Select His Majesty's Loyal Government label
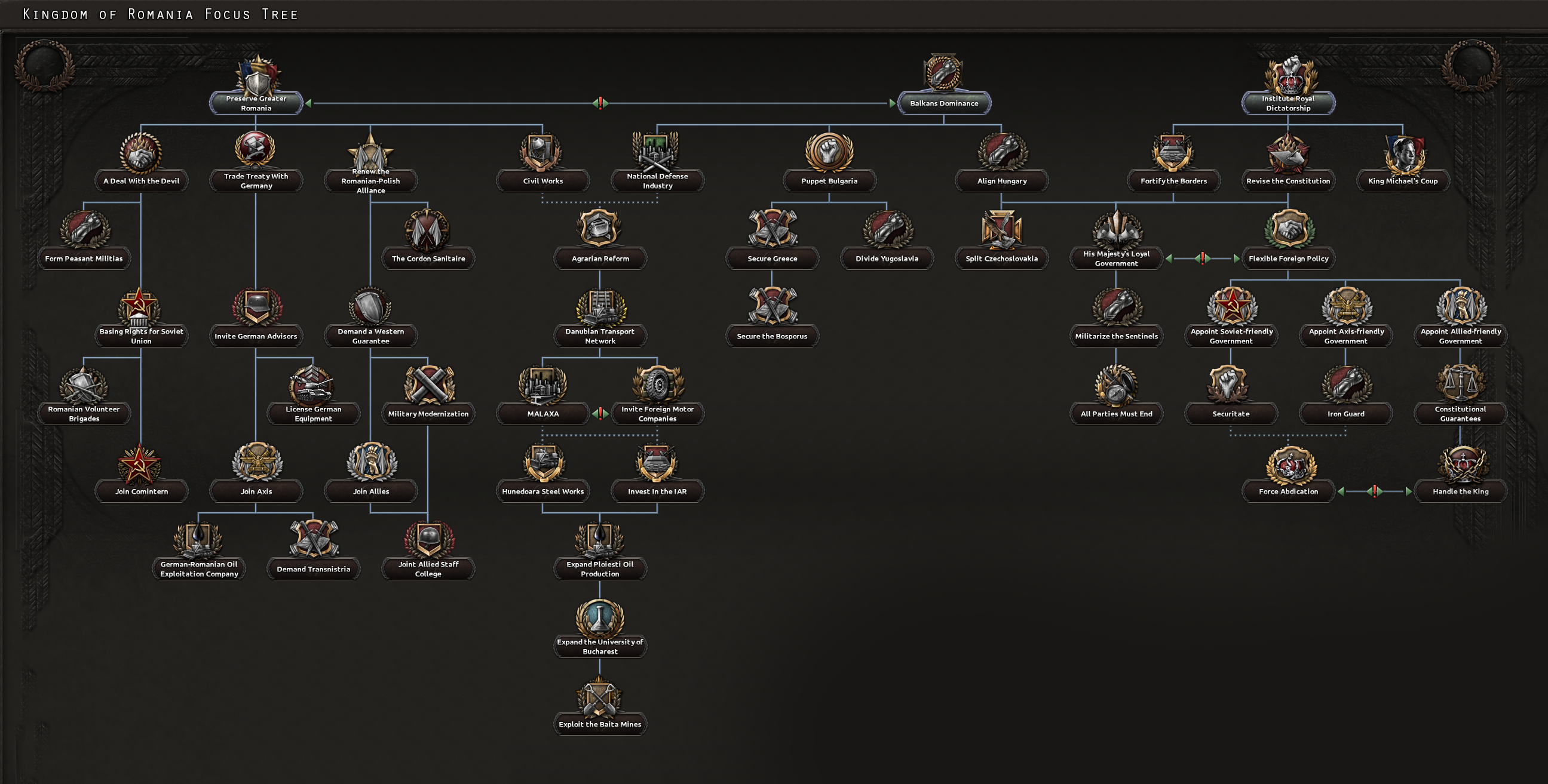The height and width of the screenshot is (784, 1548). coord(1116,259)
